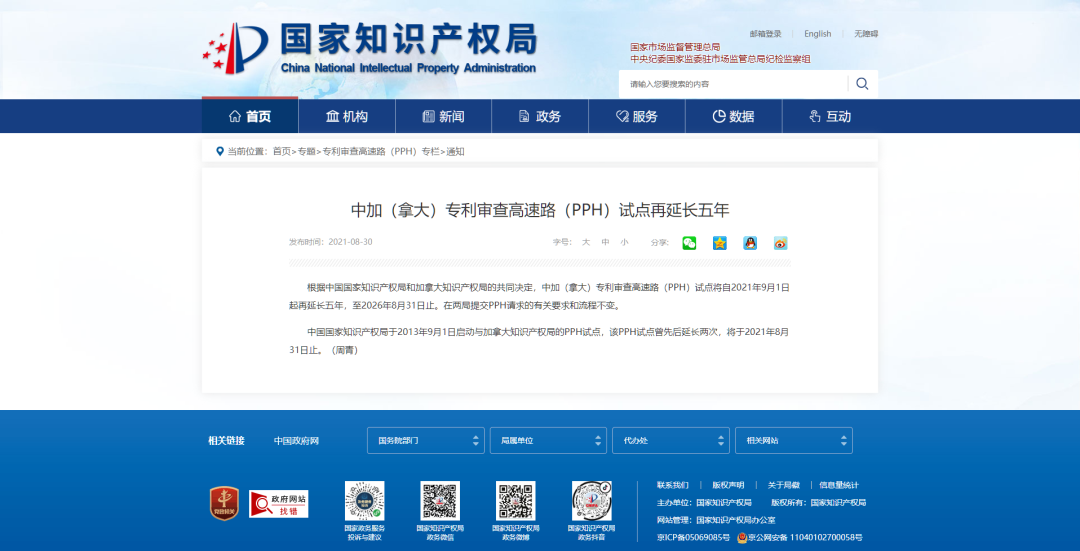Click the 京ICP备05069085号 link
This screenshot has height=551, width=1080.
(693, 537)
